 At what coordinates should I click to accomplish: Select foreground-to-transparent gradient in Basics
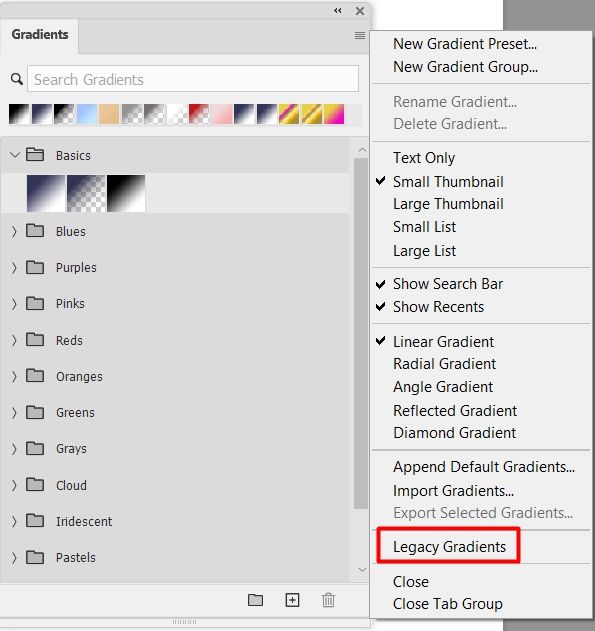point(86,193)
